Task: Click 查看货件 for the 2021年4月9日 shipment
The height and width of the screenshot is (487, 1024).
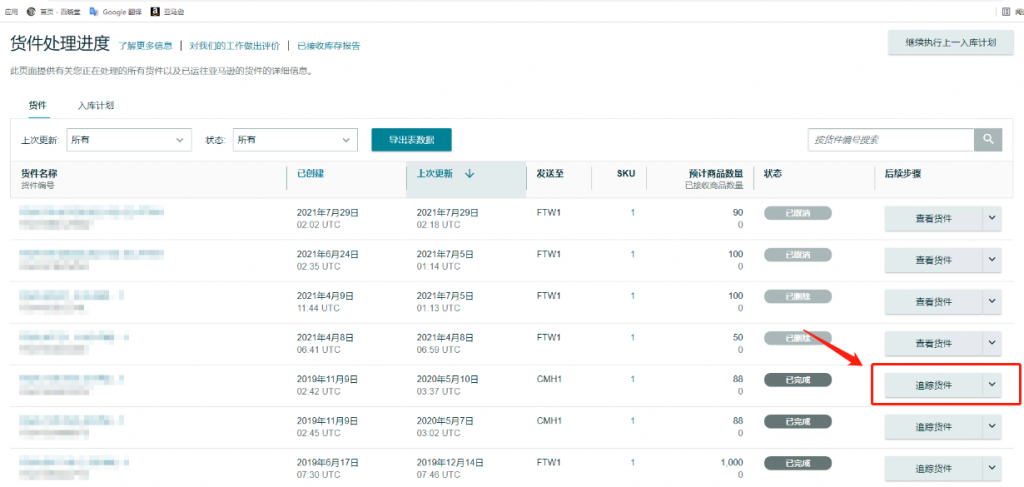Action: click(x=933, y=302)
